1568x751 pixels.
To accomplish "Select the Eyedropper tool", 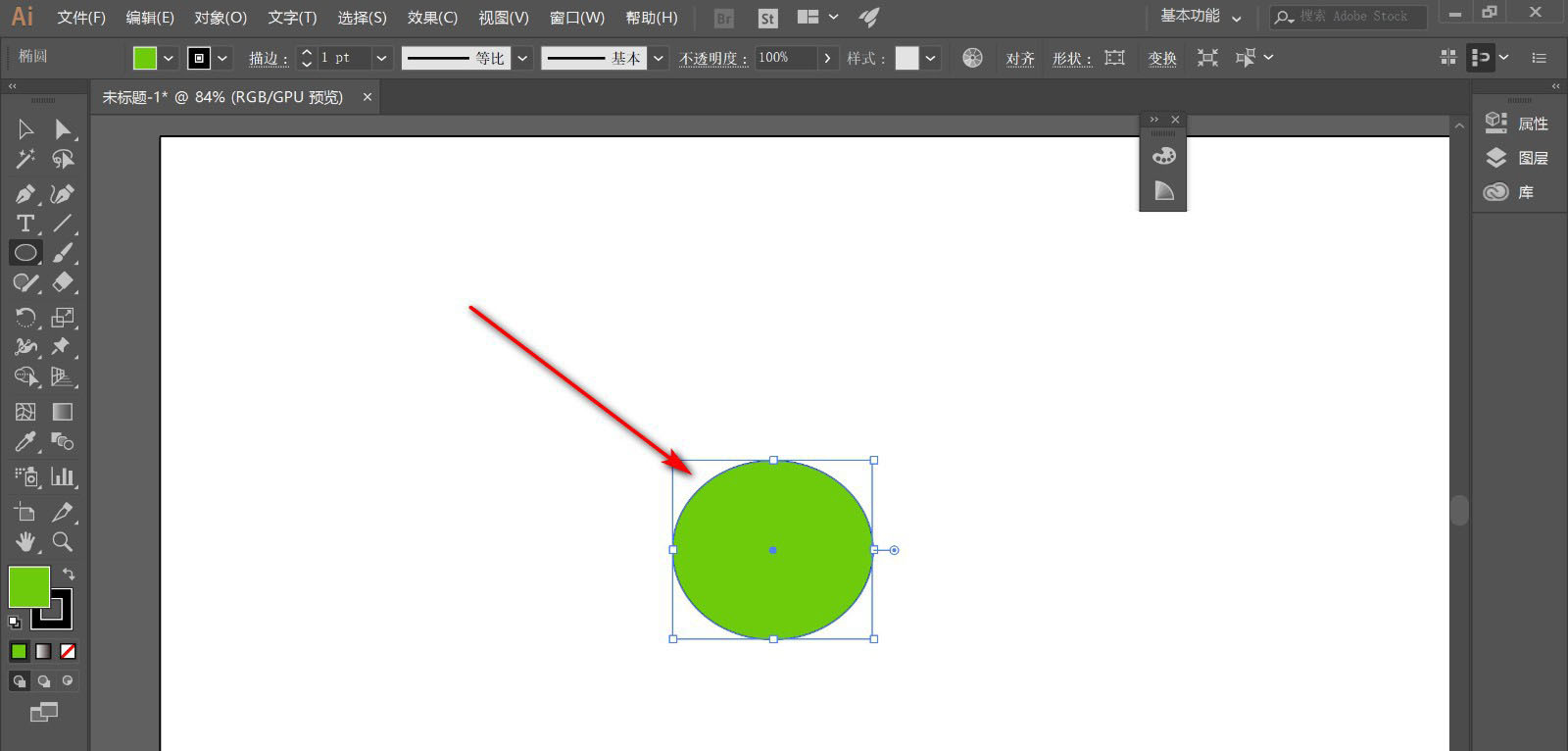I will (25, 442).
